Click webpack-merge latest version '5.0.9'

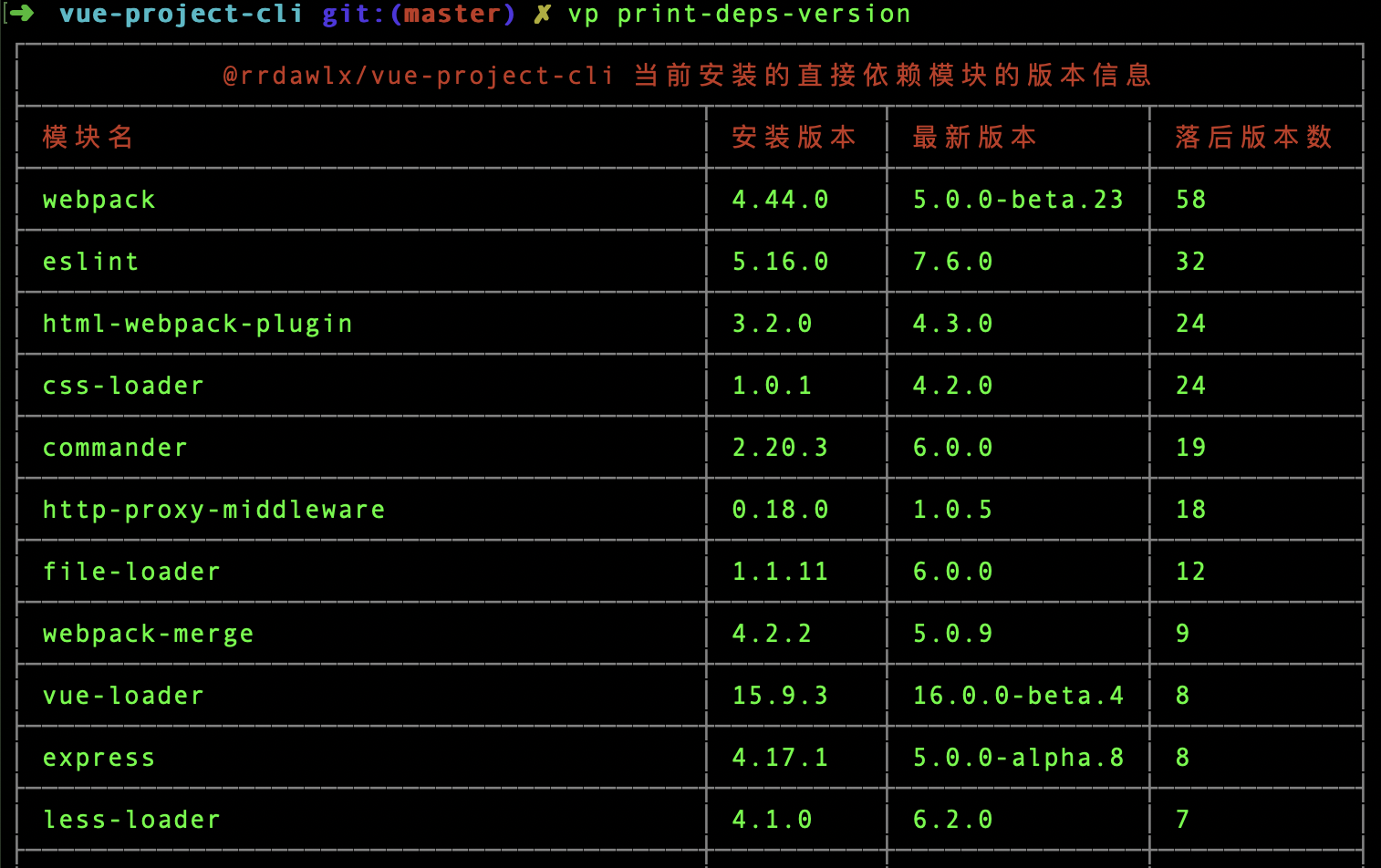953,634
